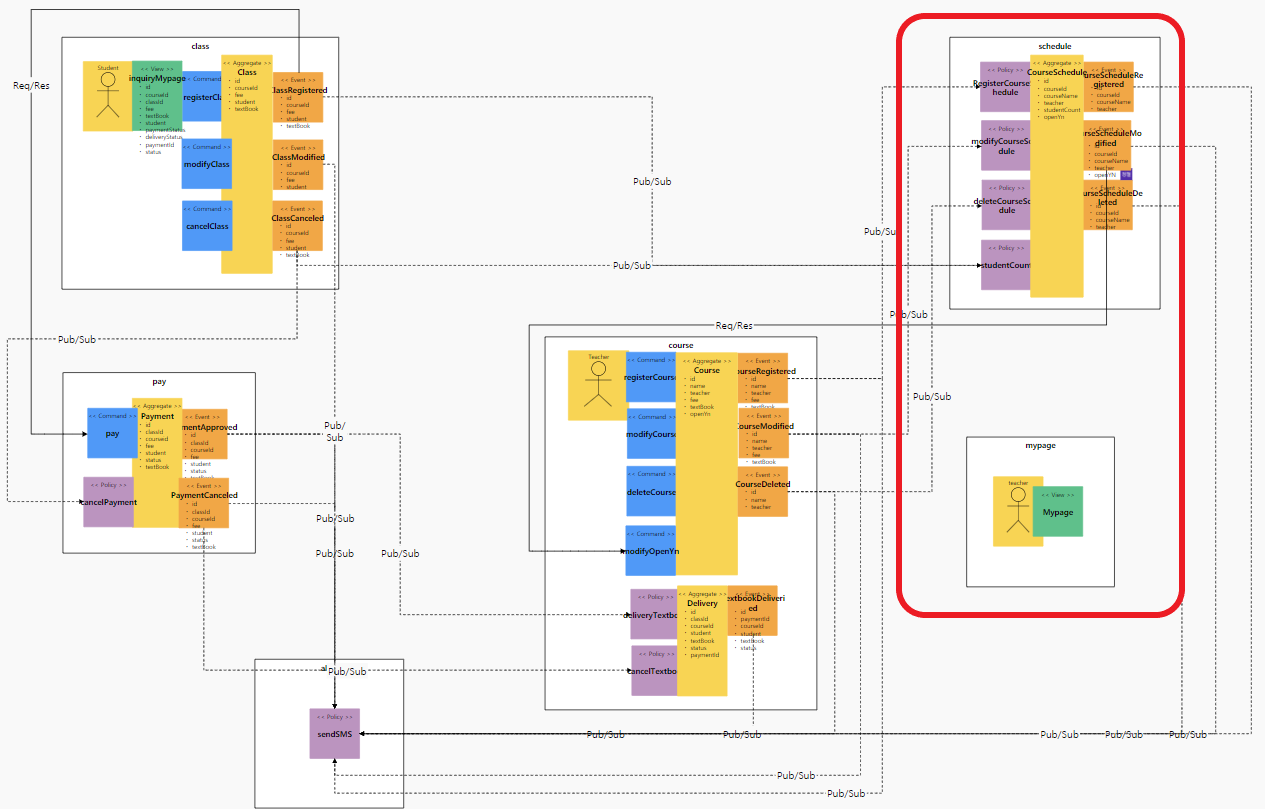Image resolution: width=1265 pixels, height=809 pixels.
Task: Select the modifyOpenYn command sticky
Action: point(651,551)
